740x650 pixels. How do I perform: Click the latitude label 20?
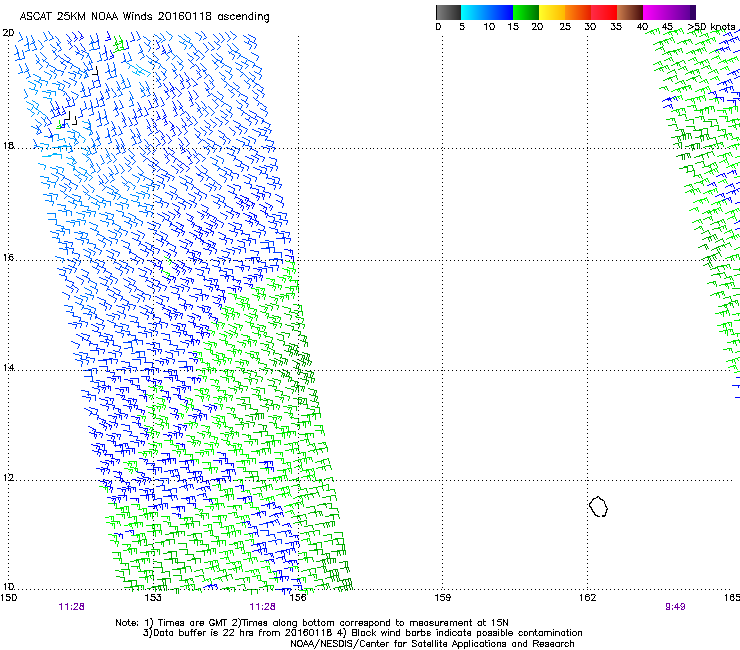click(8, 33)
